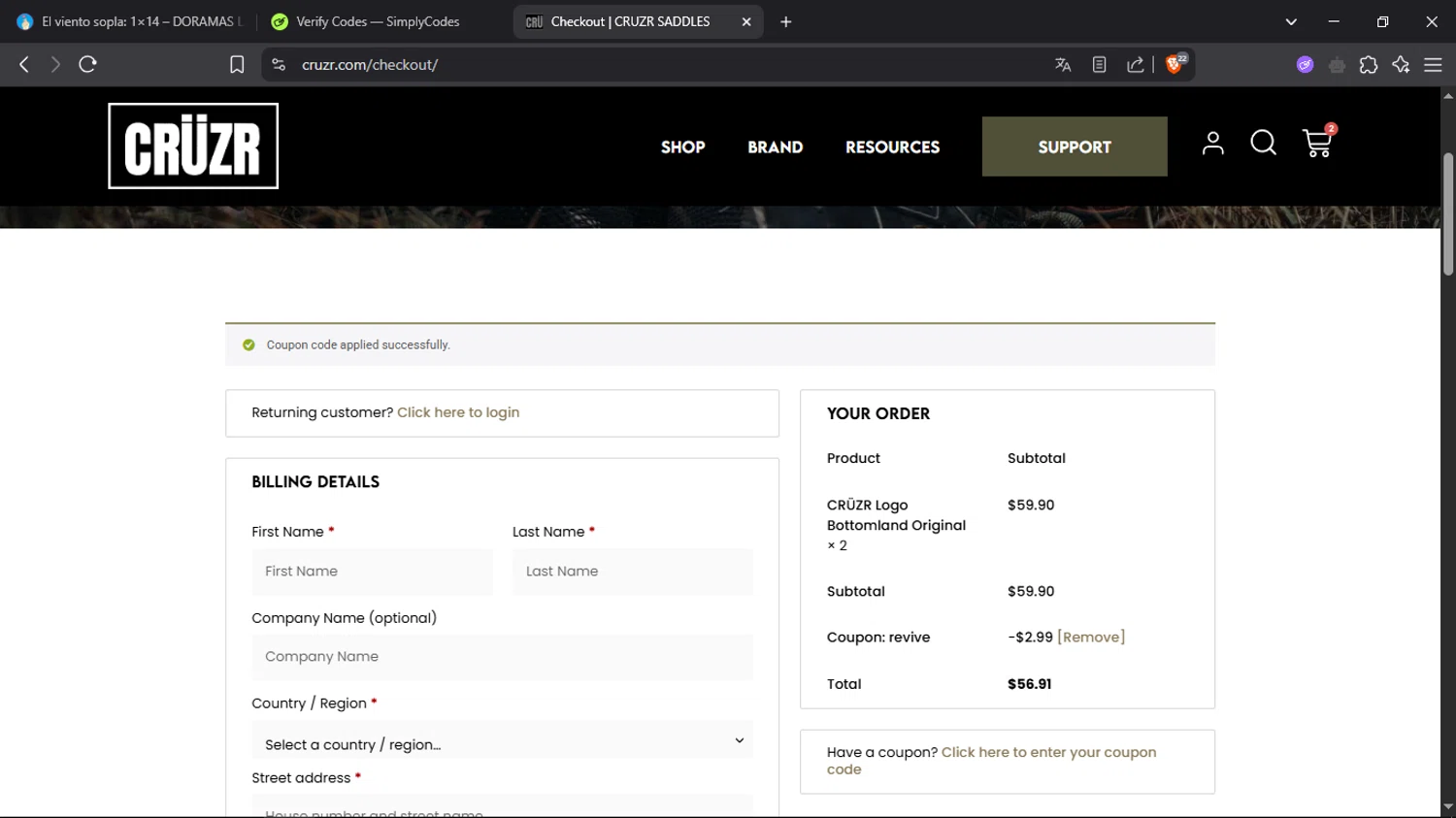This screenshot has height=818, width=1456.
Task: Open site information icon in address bar
Action: coord(279,65)
